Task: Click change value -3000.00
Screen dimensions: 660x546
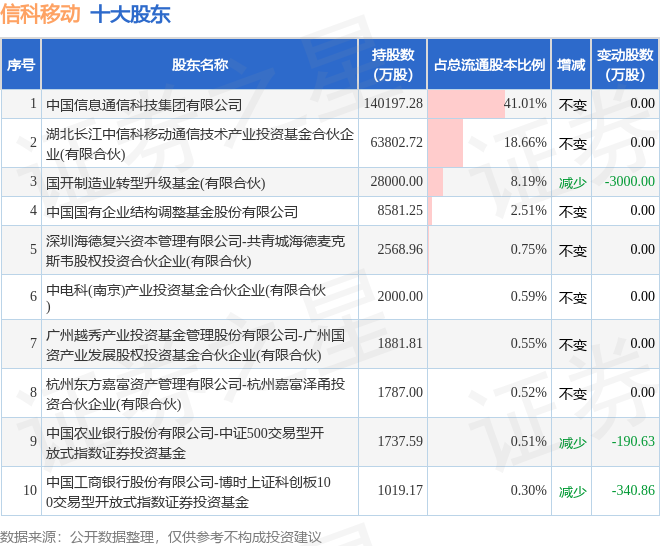Action: pyautogui.click(x=630, y=181)
